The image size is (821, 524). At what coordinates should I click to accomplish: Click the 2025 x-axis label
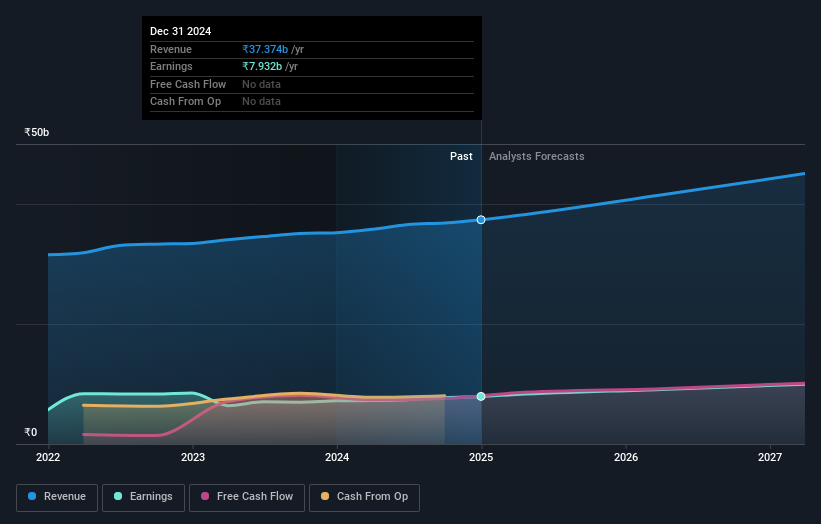pyautogui.click(x=481, y=458)
